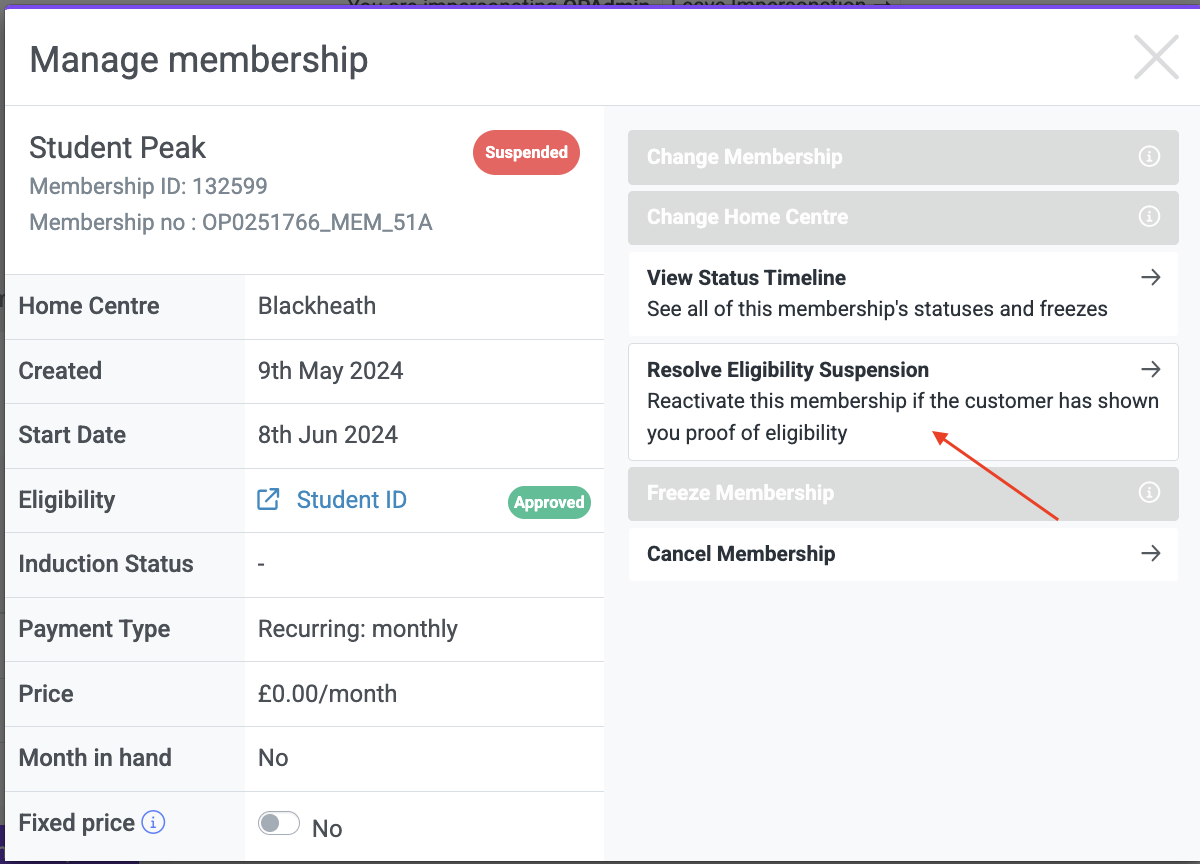The height and width of the screenshot is (864, 1200).
Task: Click the Resolve Eligibility Suspension arrow icon
Action: tap(1151, 369)
